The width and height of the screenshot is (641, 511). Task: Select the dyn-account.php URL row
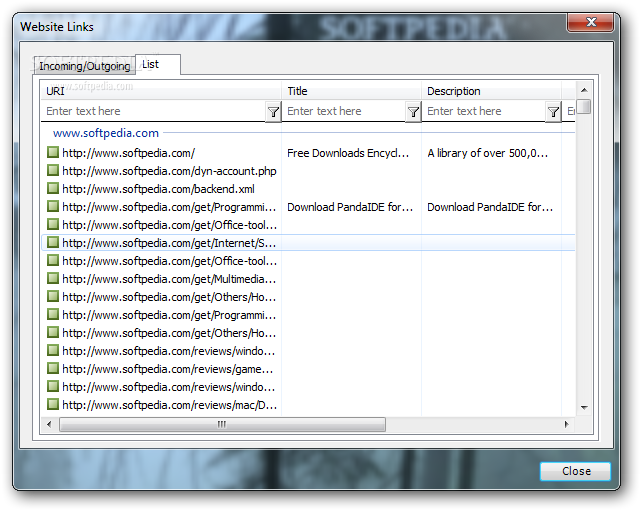(x=308, y=171)
